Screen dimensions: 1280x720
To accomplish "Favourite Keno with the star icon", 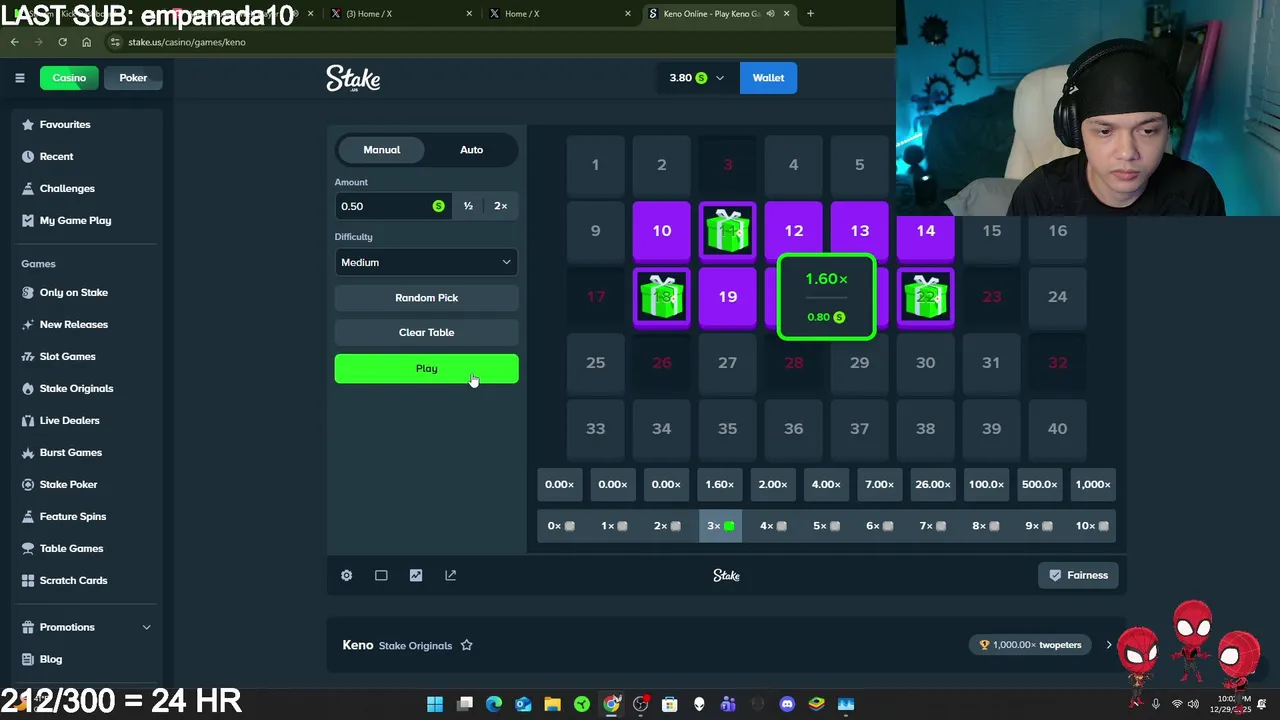I will tap(466, 645).
